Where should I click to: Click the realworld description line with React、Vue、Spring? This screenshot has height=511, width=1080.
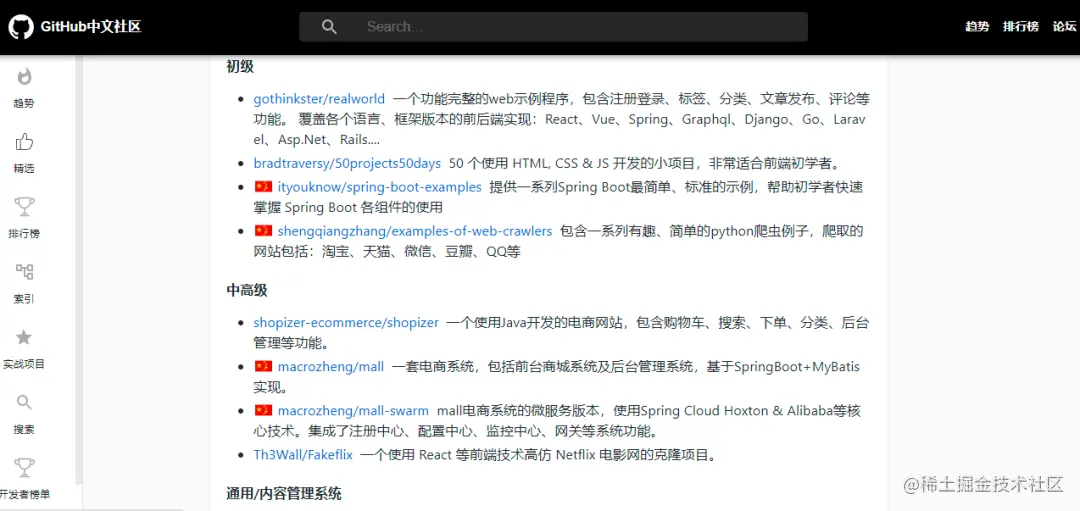[x=559, y=119]
